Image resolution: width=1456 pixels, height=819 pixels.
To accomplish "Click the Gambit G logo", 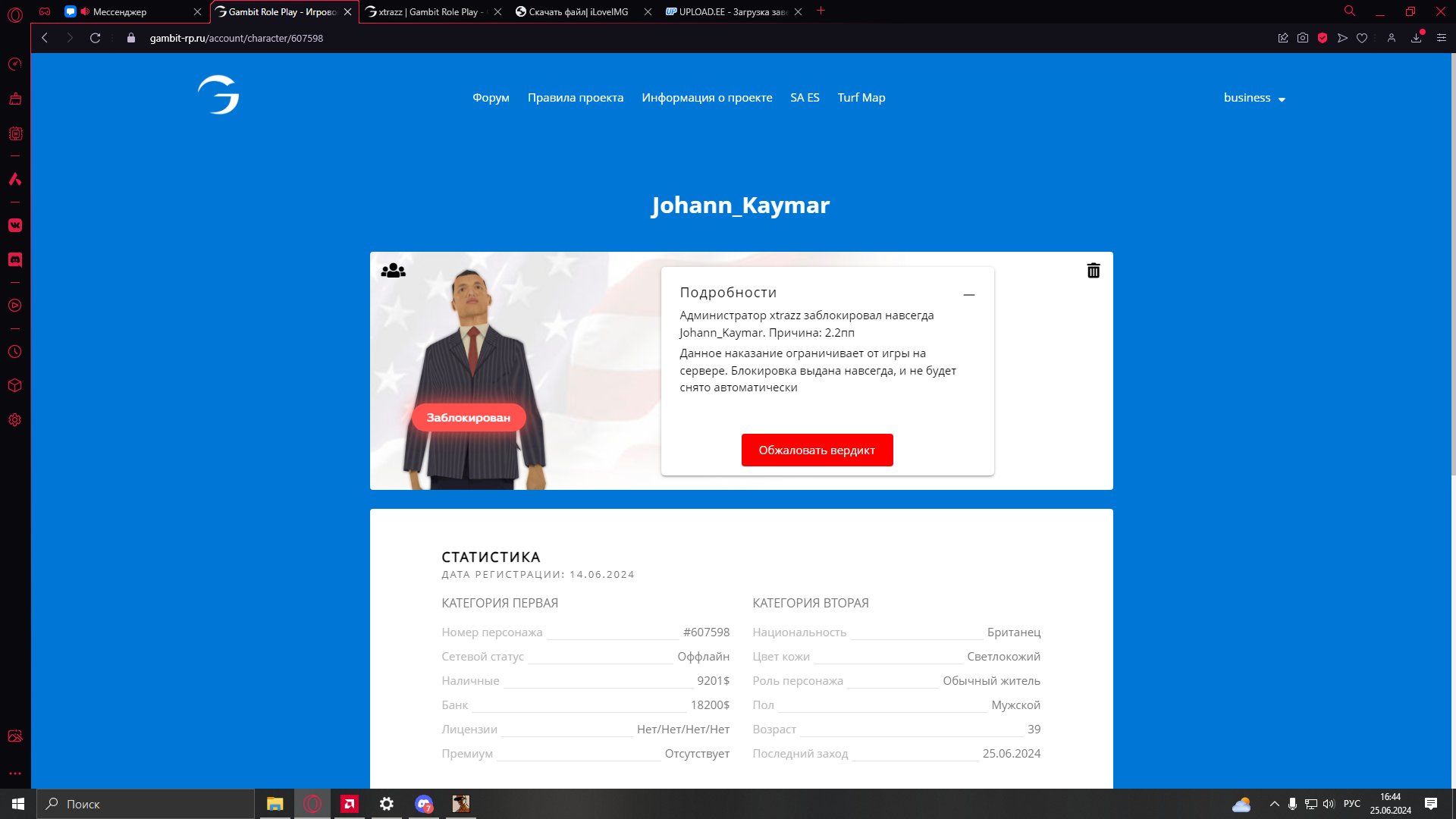I will point(218,96).
